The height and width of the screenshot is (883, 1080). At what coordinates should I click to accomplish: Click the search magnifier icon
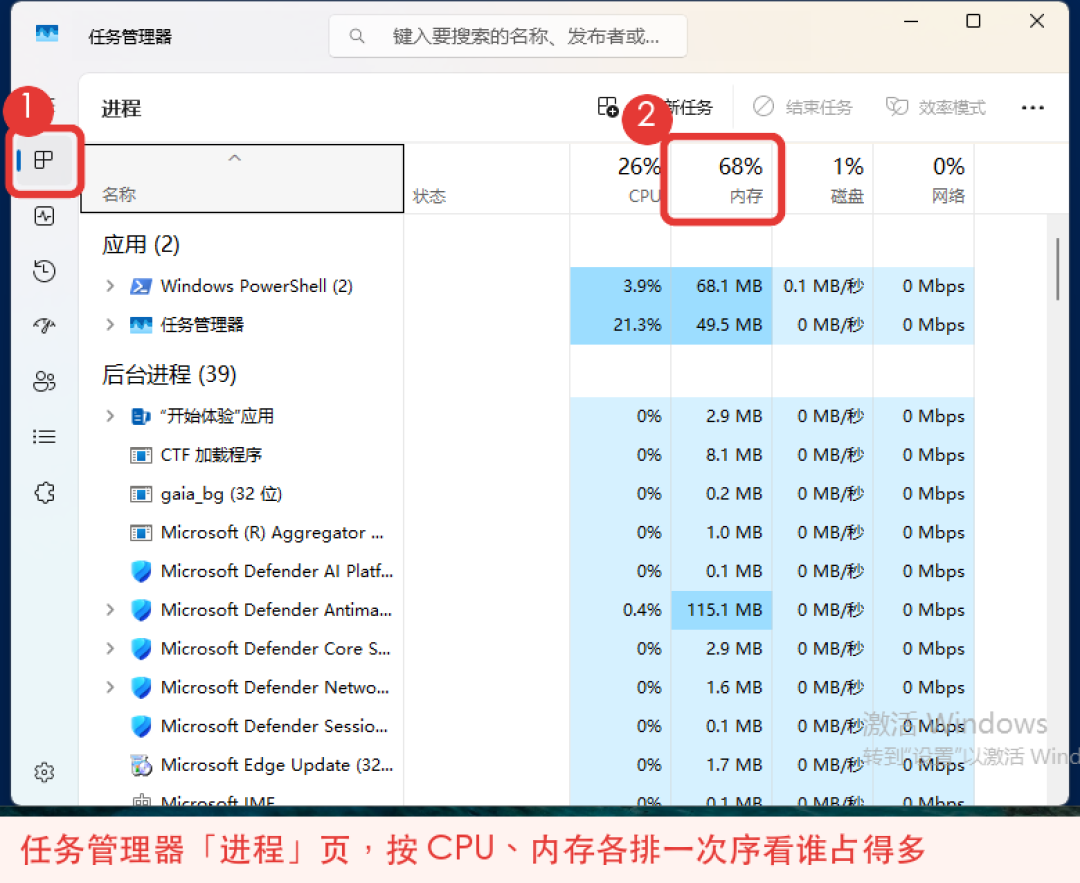tap(357, 36)
